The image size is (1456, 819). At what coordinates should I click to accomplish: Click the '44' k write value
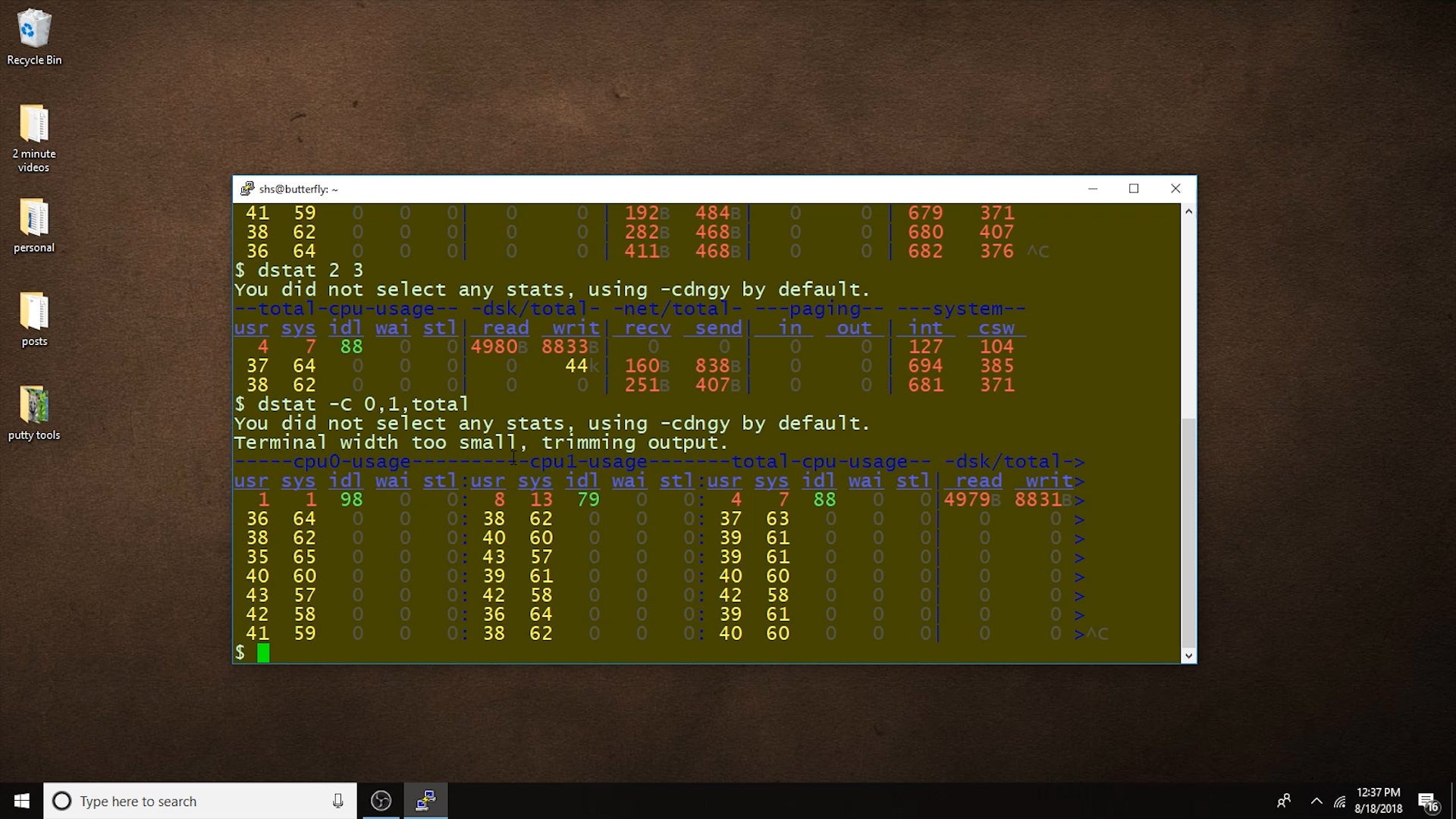coord(576,366)
